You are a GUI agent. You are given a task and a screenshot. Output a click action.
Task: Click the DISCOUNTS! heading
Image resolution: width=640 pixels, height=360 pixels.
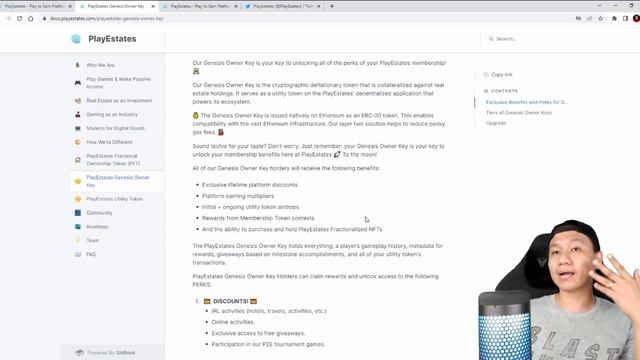pyautogui.click(x=231, y=301)
